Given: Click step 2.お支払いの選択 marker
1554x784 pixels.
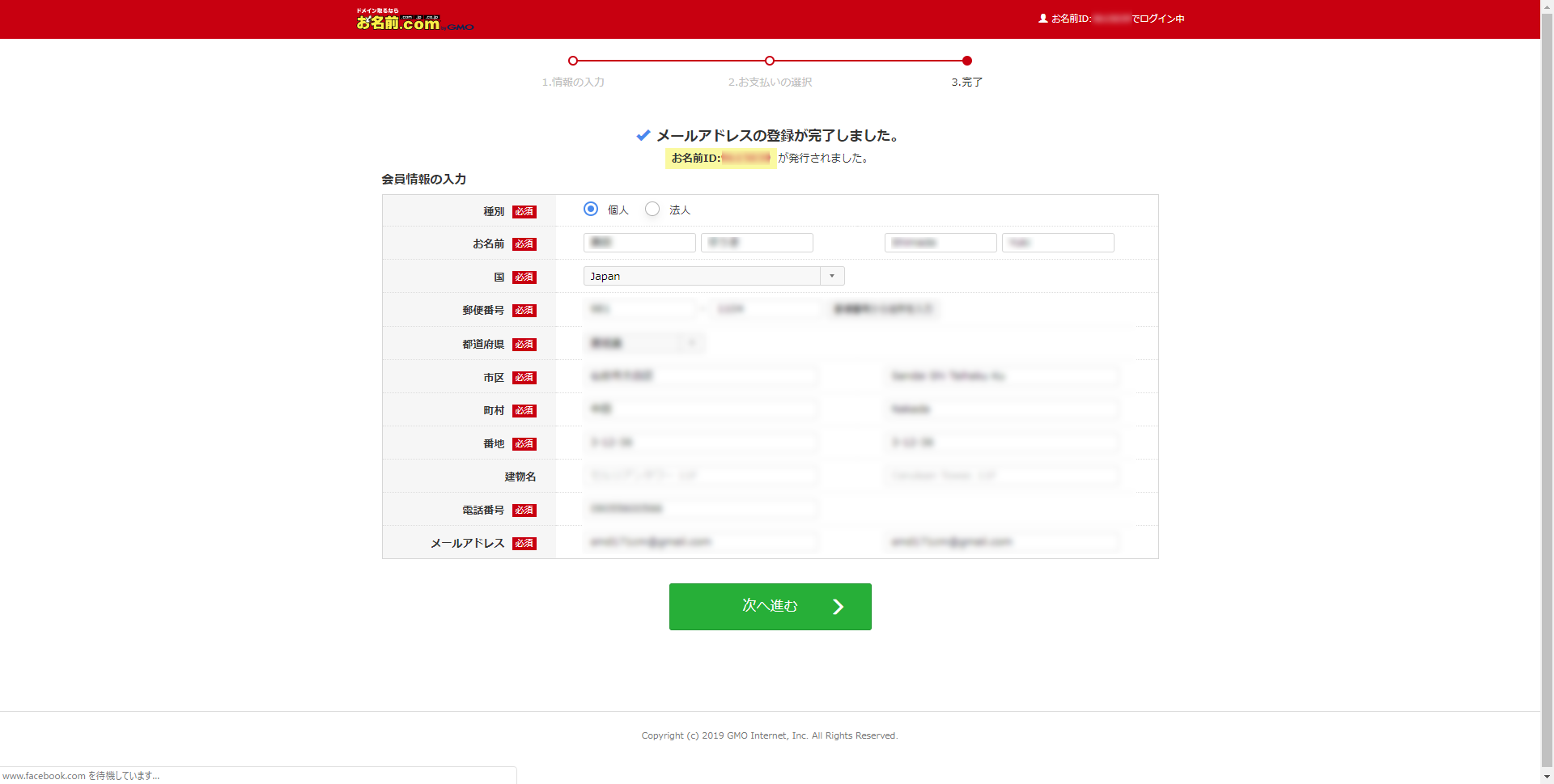Looking at the screenshot, I should coord(770,61).
